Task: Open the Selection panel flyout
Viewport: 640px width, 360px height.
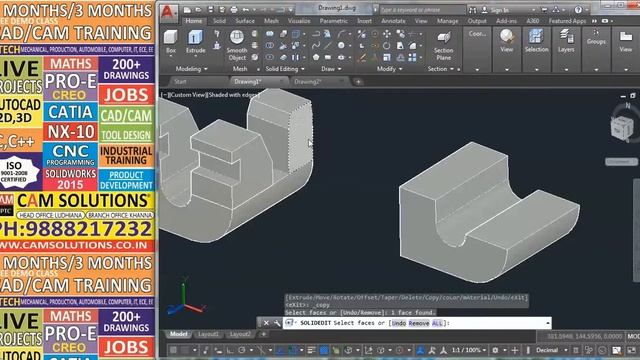Action: coord(536,70)
